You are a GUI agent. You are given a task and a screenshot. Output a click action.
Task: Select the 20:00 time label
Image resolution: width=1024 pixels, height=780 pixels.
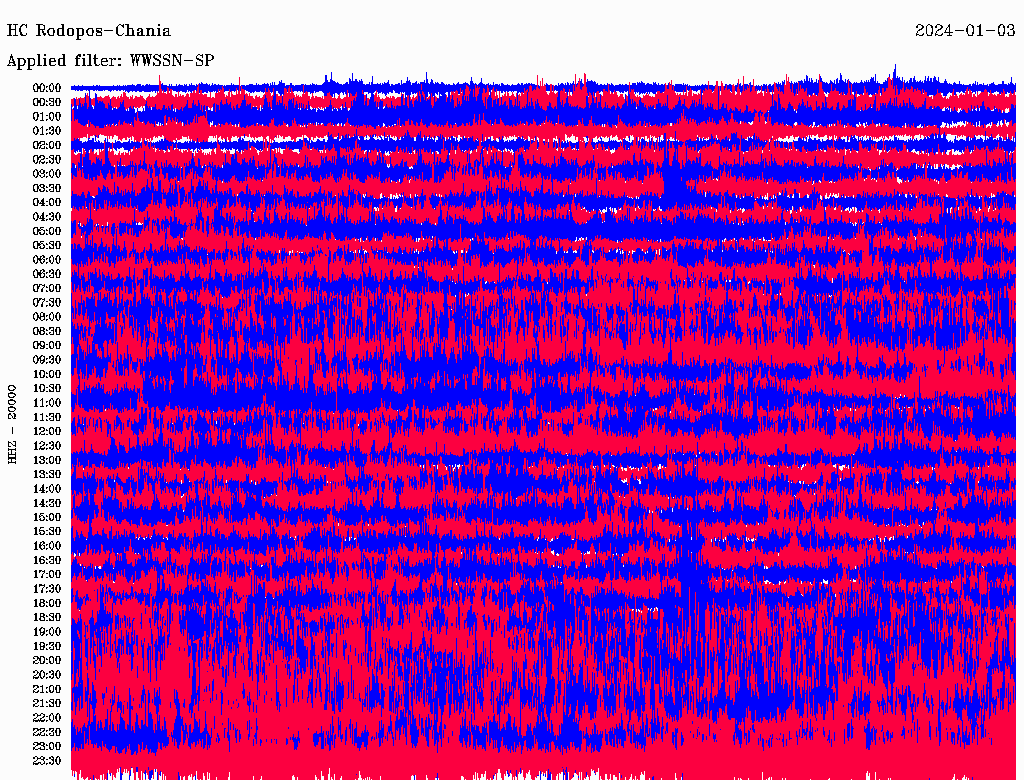pyautogui.click(x=47, y=661)
